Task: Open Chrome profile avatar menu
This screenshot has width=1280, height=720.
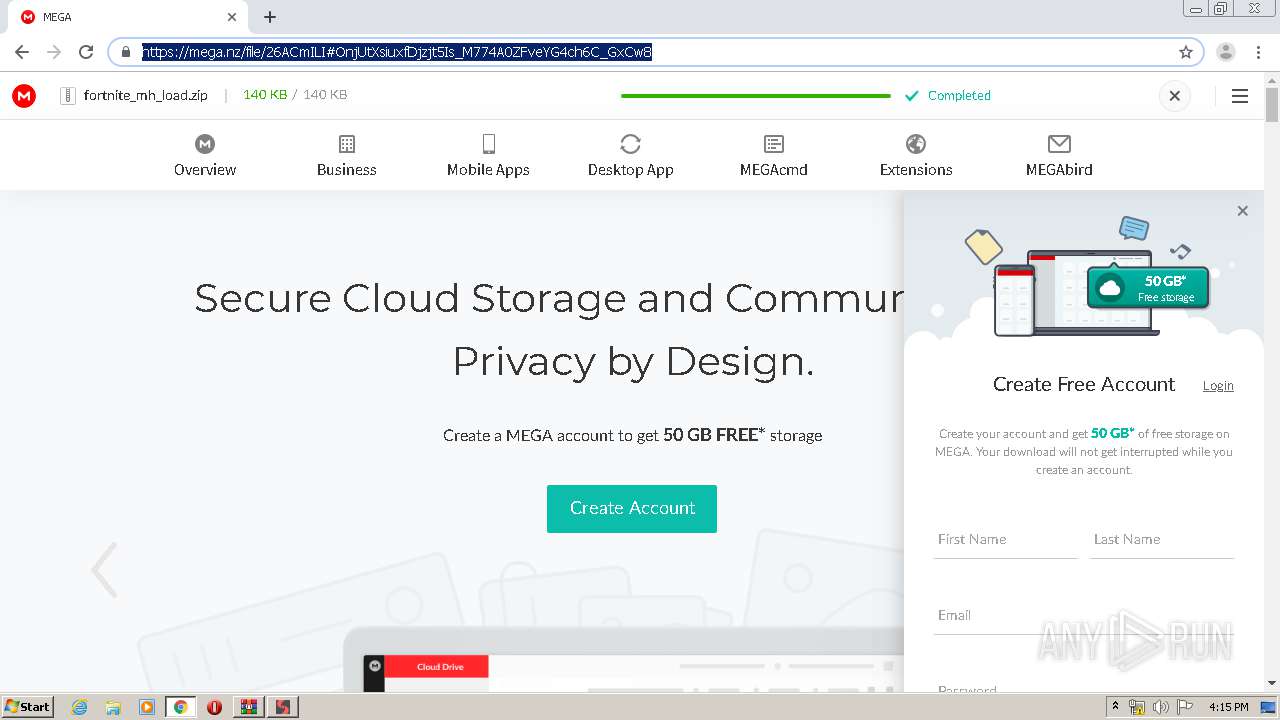Action: click(x=1226, y=52)
